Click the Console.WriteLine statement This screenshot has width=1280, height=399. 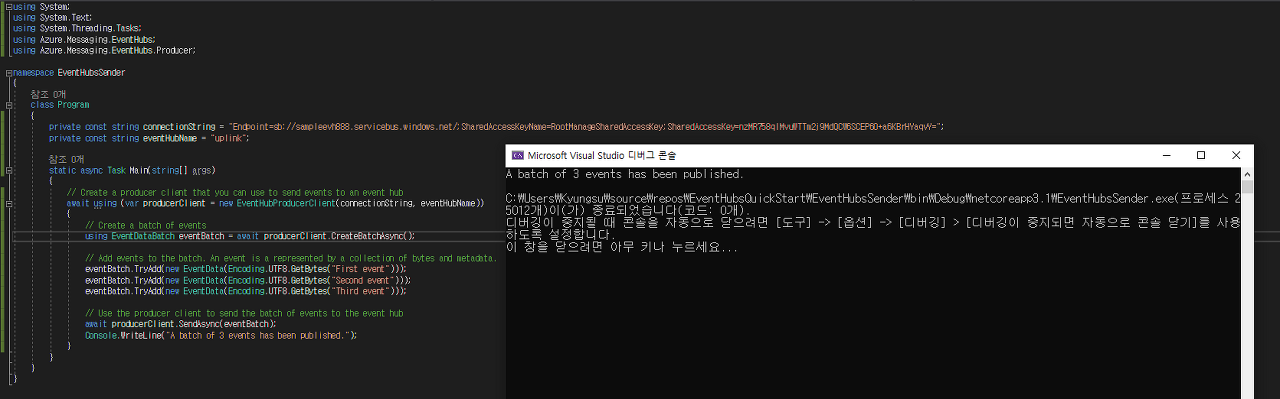pyautogui.click(x=221, y=335)
